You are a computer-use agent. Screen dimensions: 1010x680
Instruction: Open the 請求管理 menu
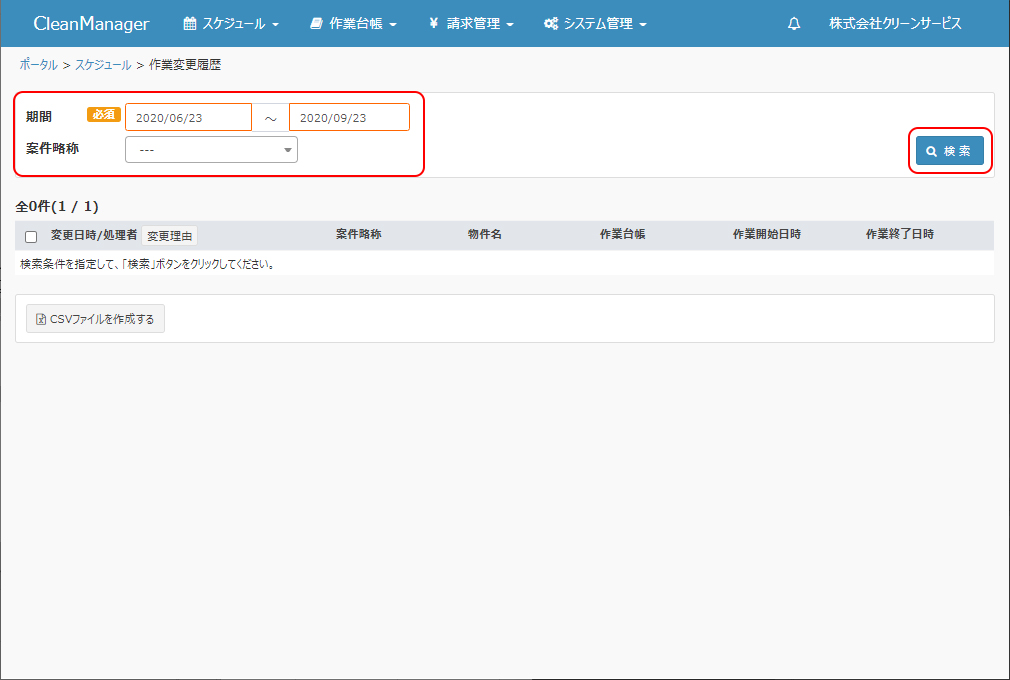(471, 24)
